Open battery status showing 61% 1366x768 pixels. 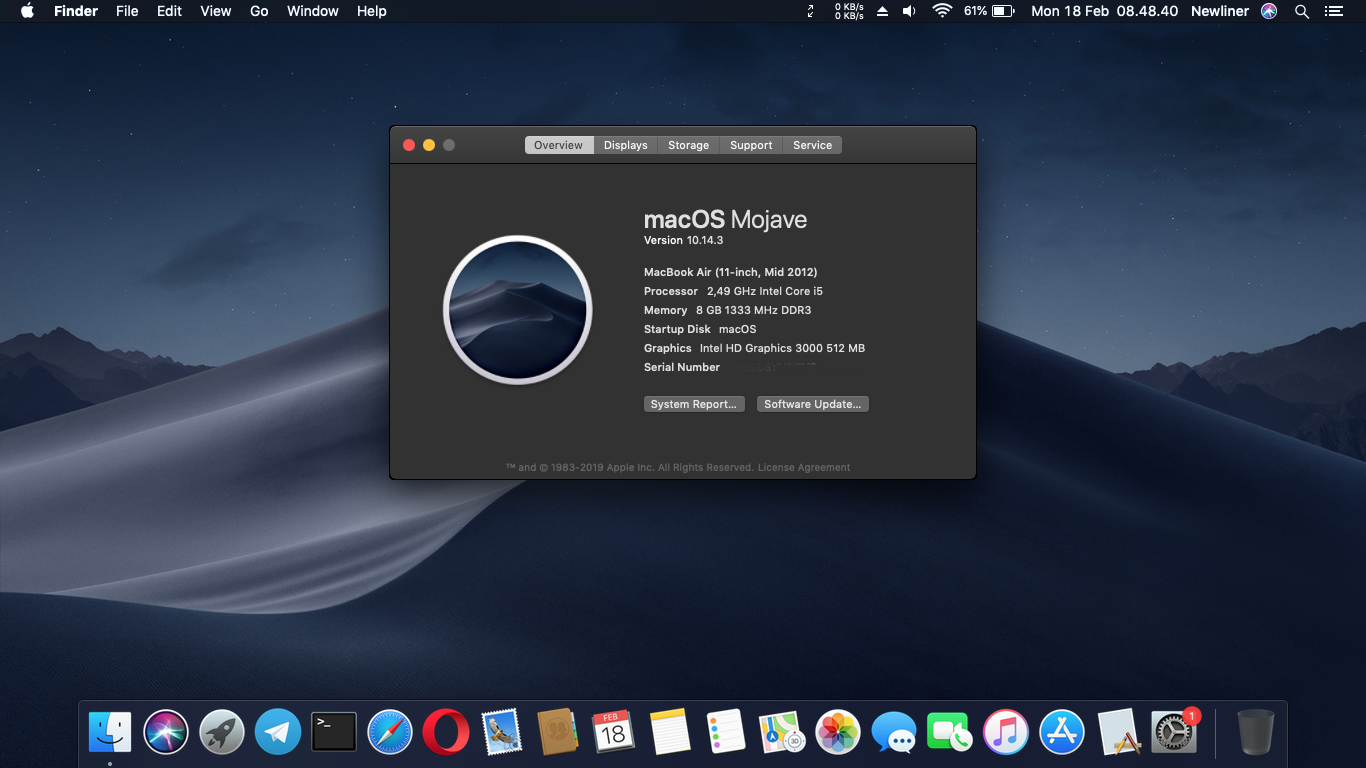989,11
